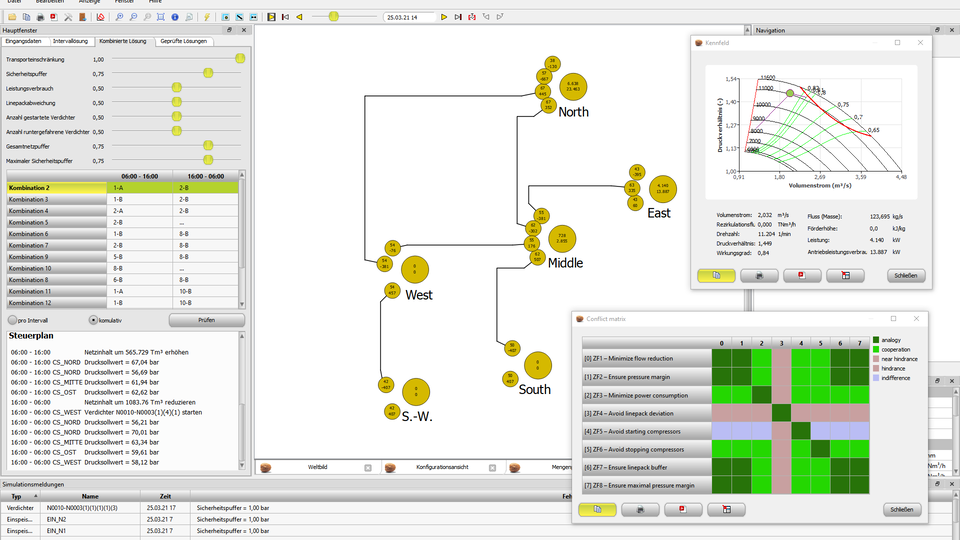Adjust the Transporteinschränkung slider knob

click(x=240, y=58)
